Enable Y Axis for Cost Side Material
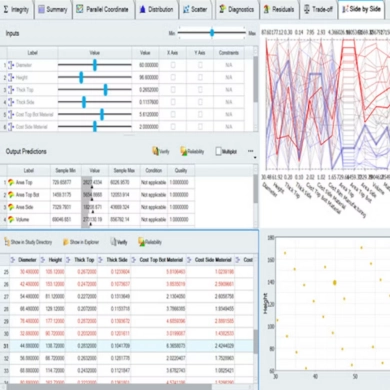Screen dimensions: 390x390 click(200, 127)
